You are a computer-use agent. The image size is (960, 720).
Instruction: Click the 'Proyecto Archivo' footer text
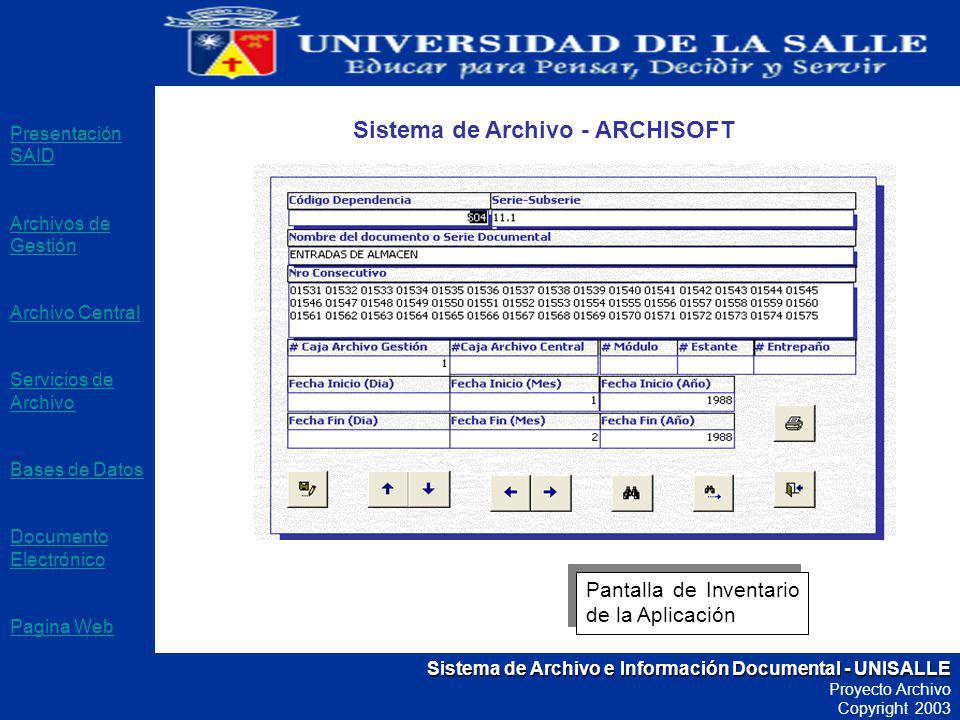click(x=890, y=689)
